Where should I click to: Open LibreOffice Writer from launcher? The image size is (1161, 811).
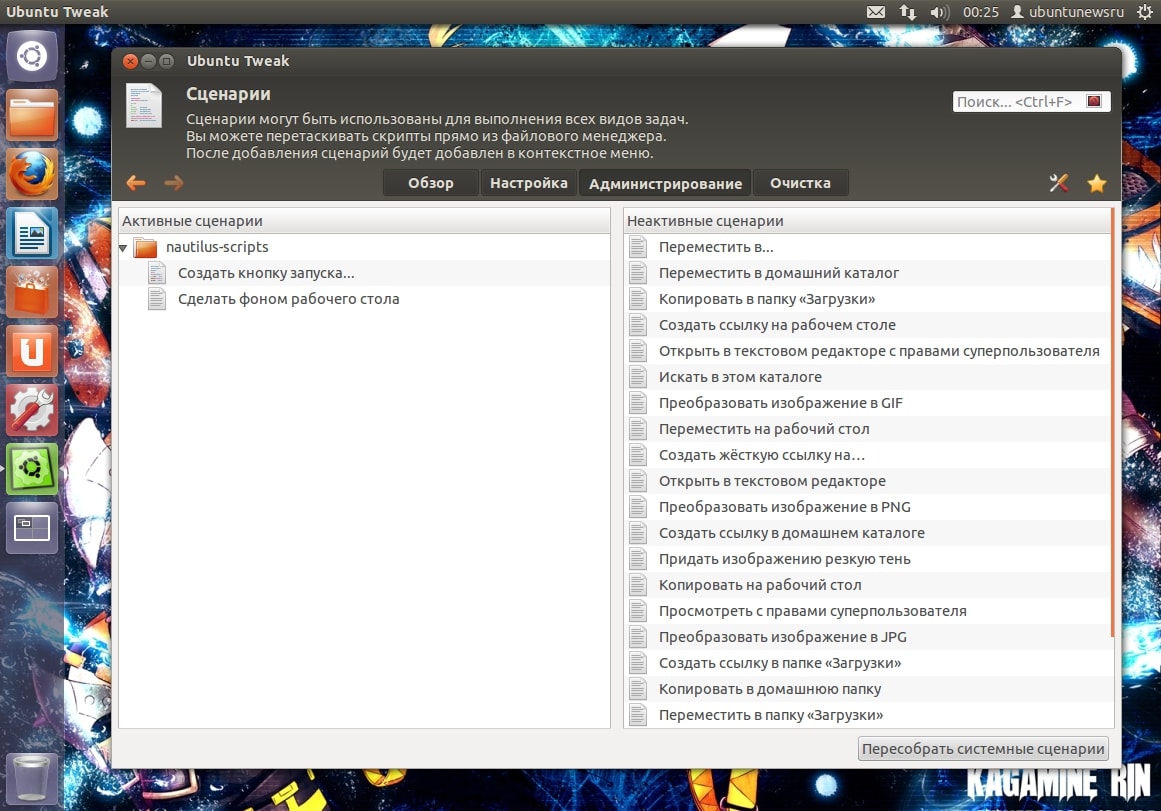click(x=32, y=233)
